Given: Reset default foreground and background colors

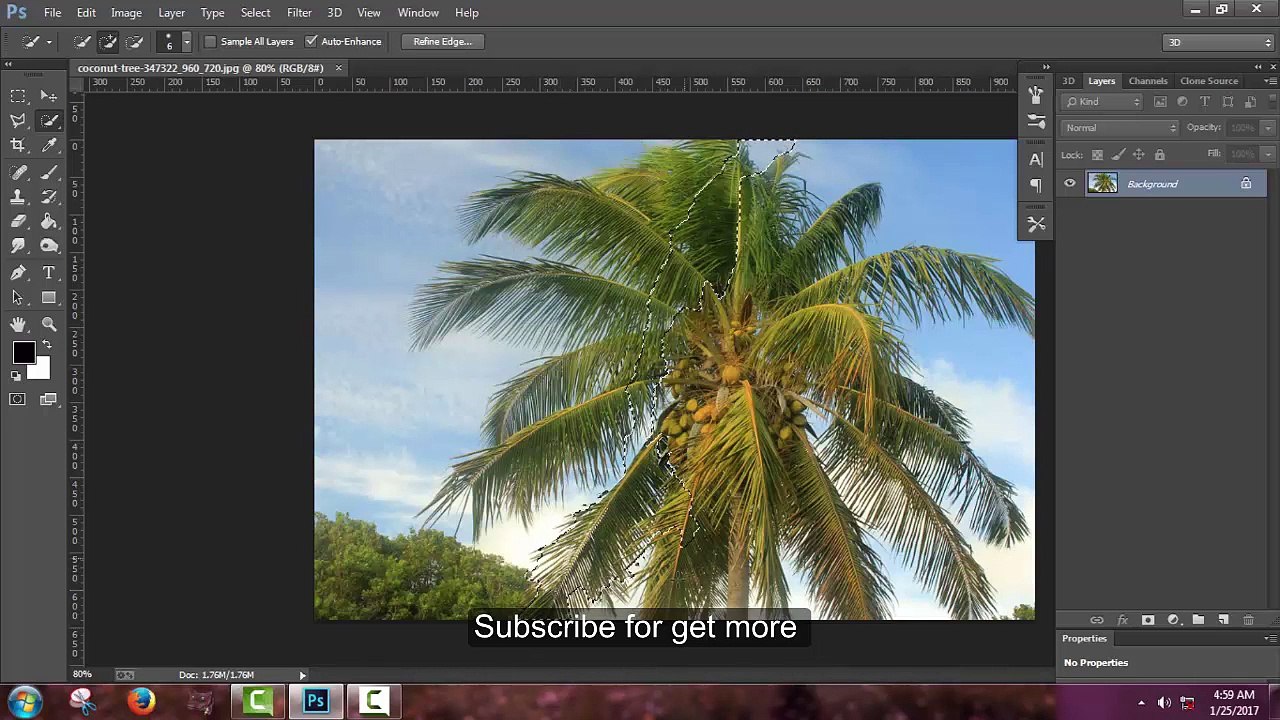Looking at the screenshot, I should [x=15, y=376].
